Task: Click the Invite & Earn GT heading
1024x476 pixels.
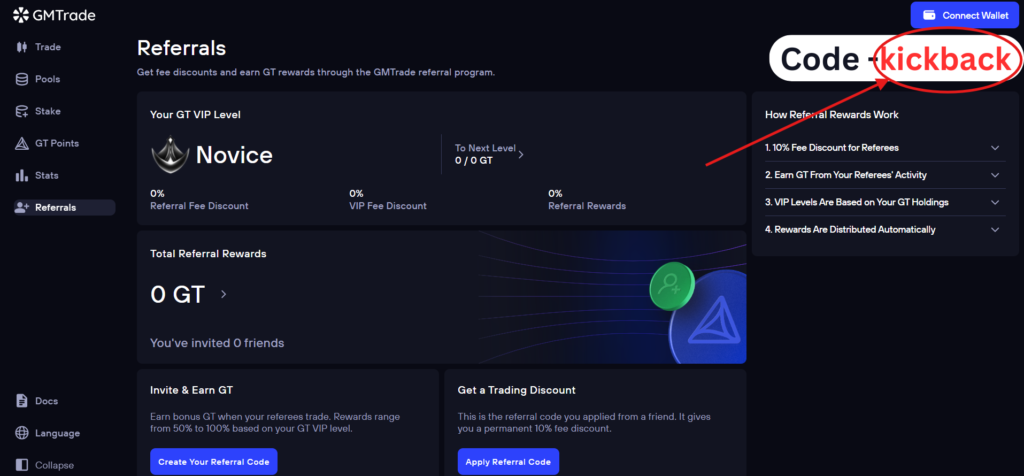Action: point(191,390)
